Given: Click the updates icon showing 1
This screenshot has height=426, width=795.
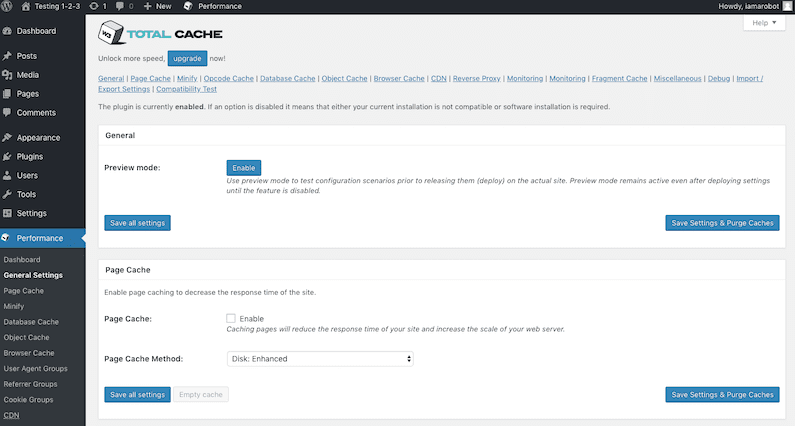Looking at the screenshot, I should tap(94, 6).
